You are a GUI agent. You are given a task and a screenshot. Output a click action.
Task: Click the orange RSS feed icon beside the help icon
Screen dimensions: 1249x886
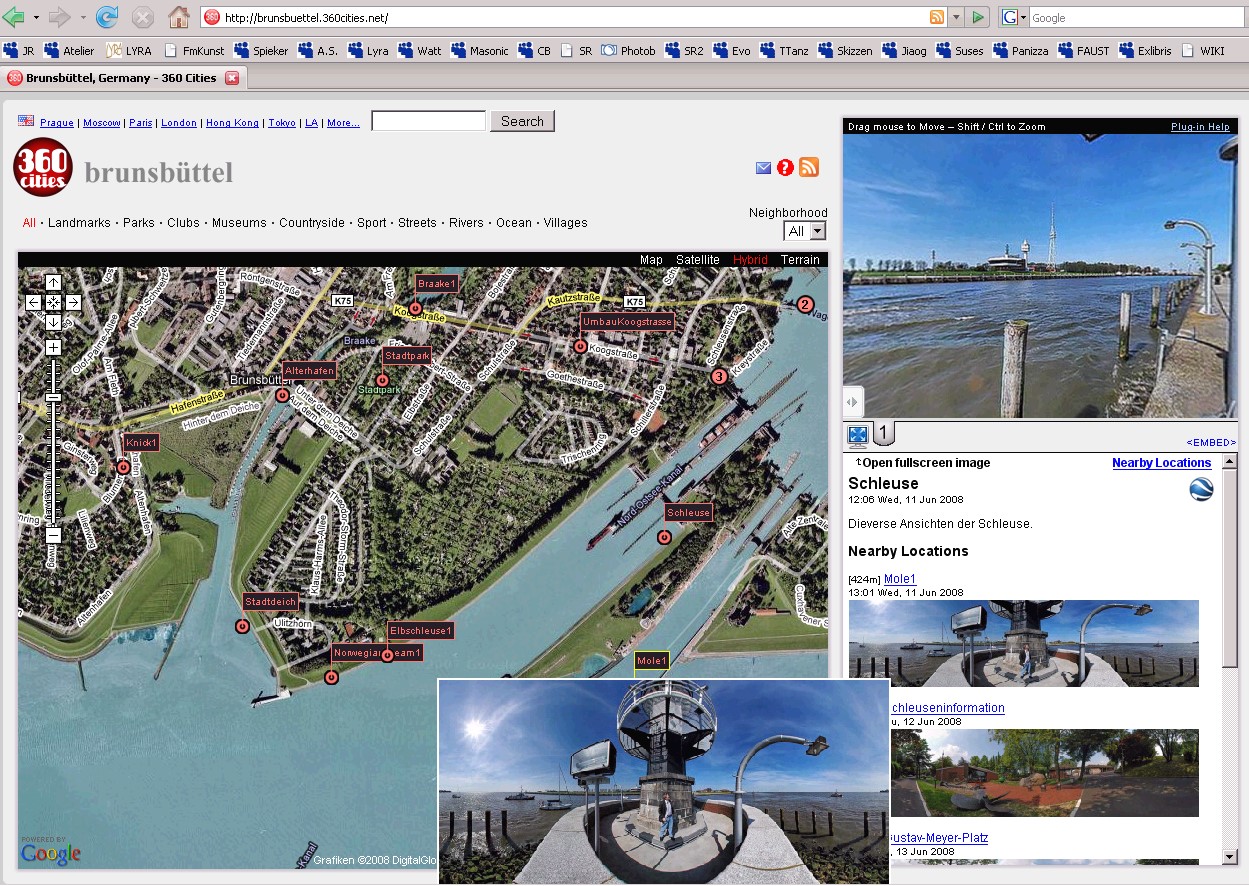(809, 168)
